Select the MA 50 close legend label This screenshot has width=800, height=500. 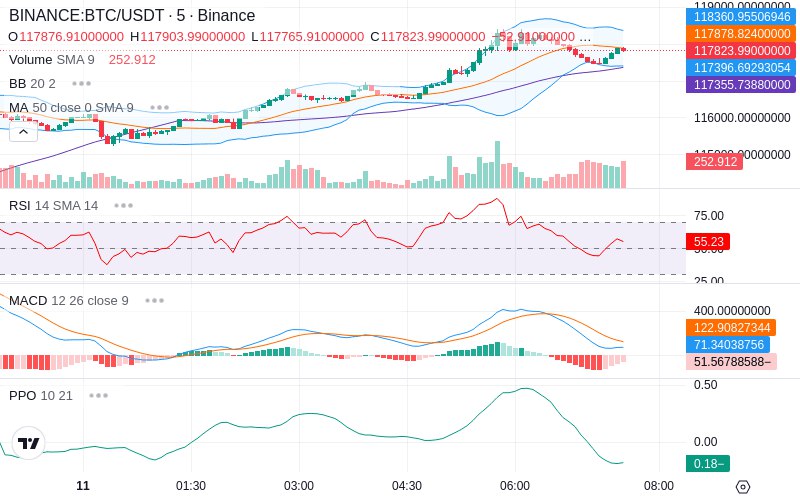pyautogui.click(x=71, y=108)
